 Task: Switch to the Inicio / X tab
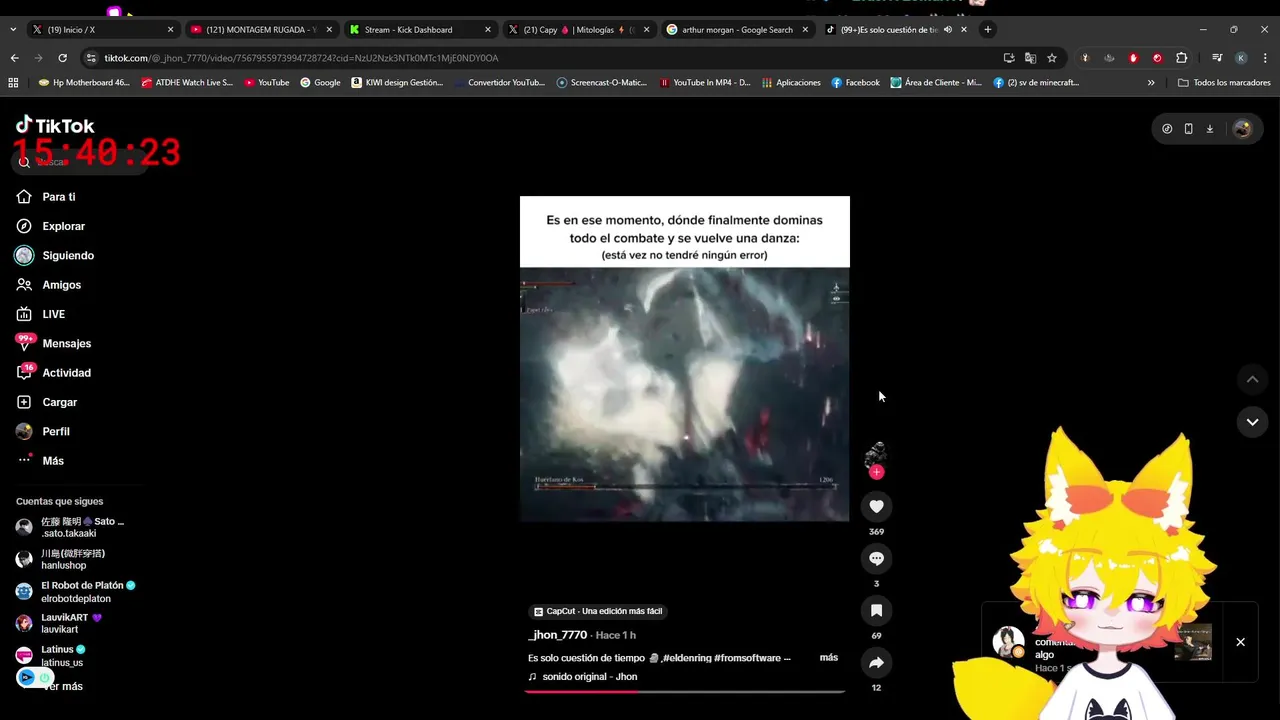101,29
